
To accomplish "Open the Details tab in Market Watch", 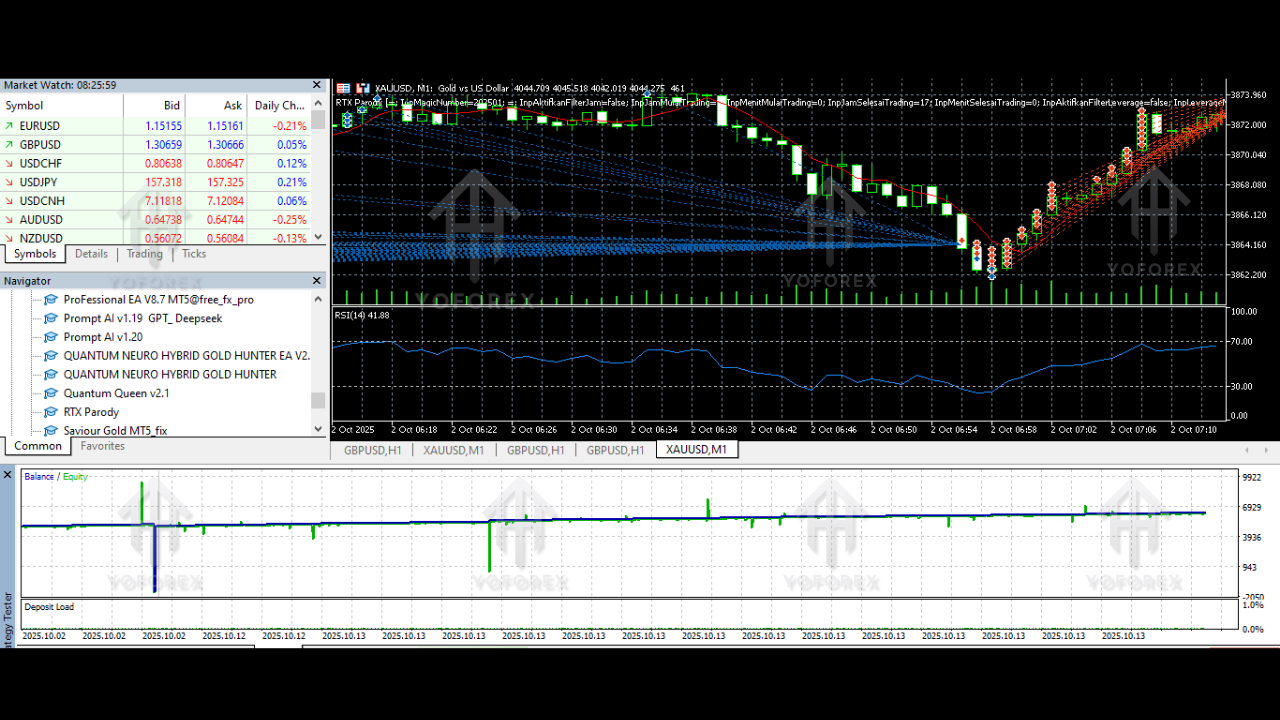I will click(91, 254).
